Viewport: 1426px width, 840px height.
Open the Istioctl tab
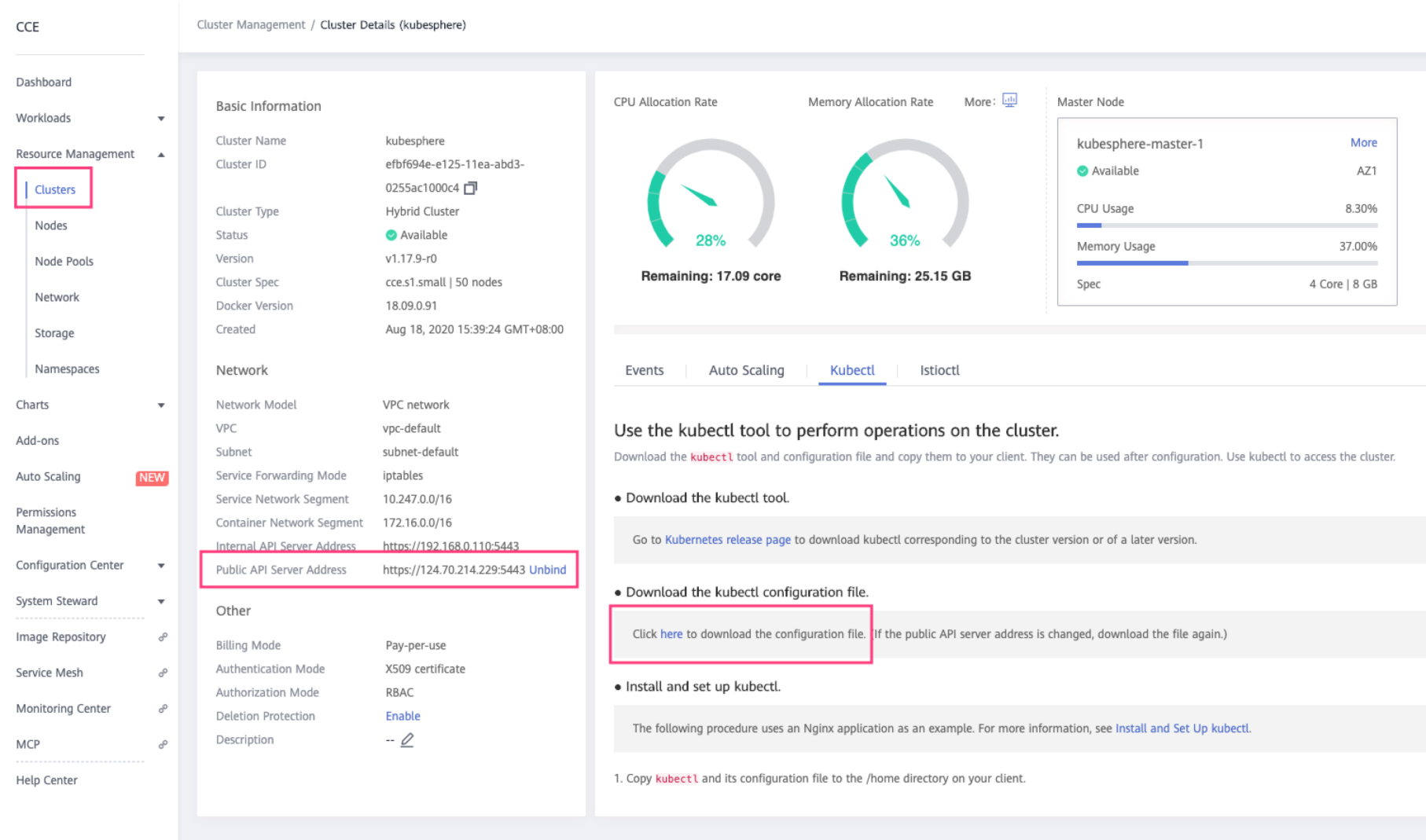pyautogui.click(x=939, y=370)
